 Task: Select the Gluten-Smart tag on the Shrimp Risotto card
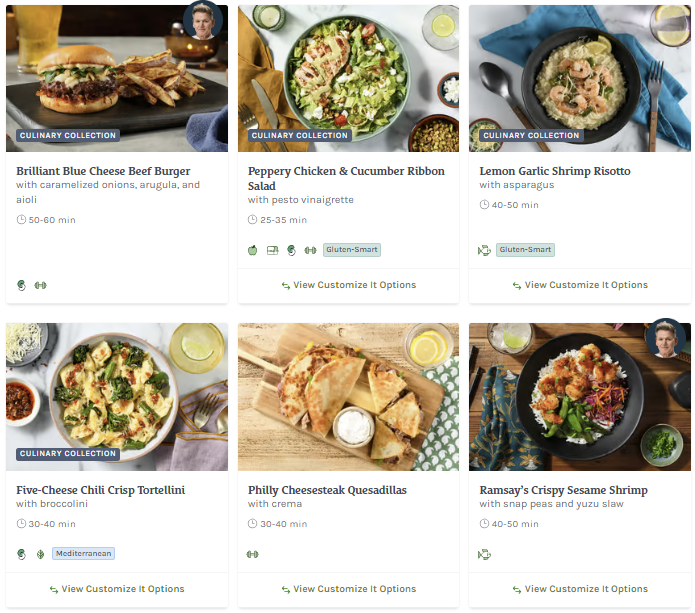pyautogui.click(x=525, y=250)
